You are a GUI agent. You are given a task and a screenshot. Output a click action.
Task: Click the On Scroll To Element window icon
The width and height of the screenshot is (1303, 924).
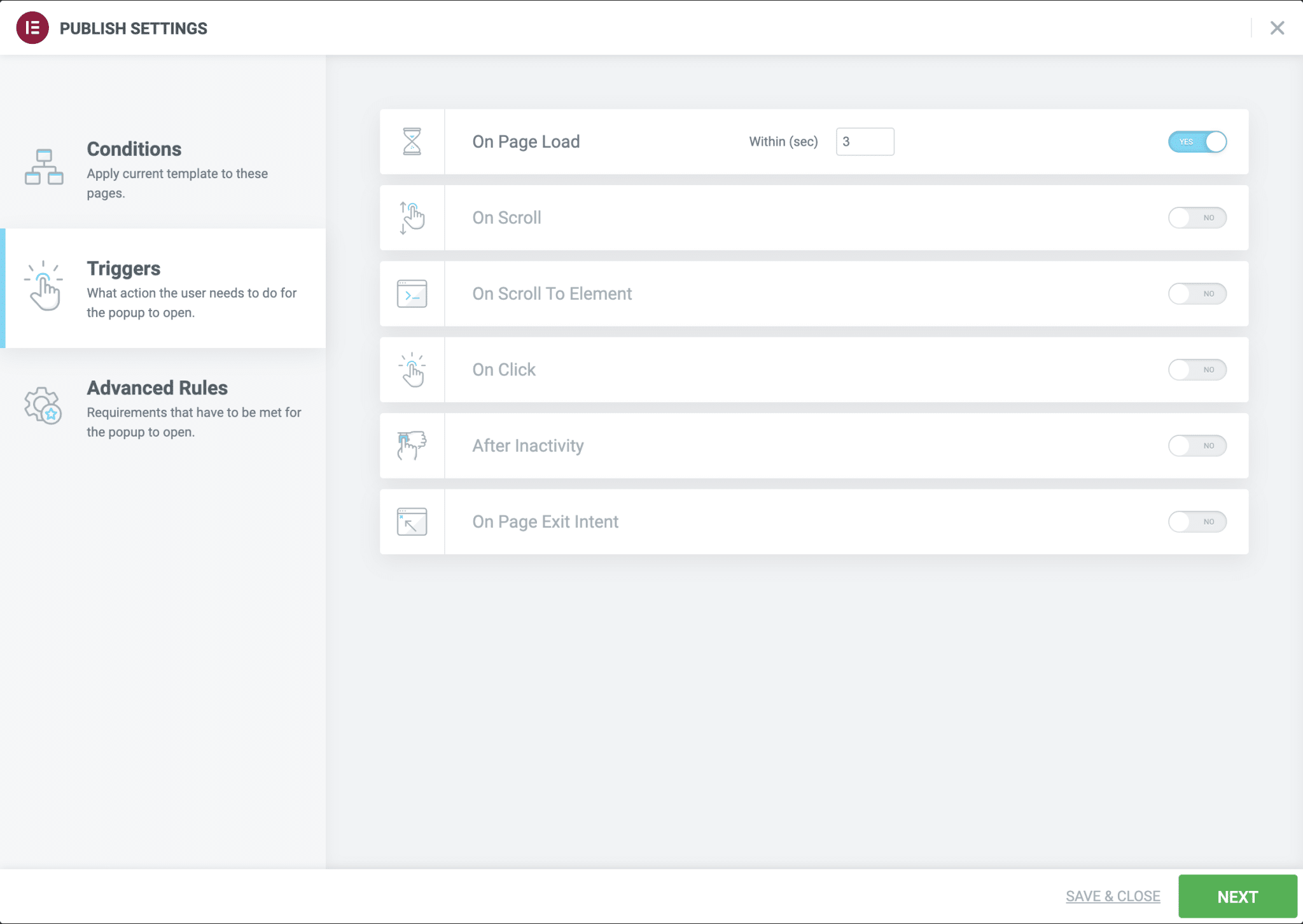click(412, 293)
